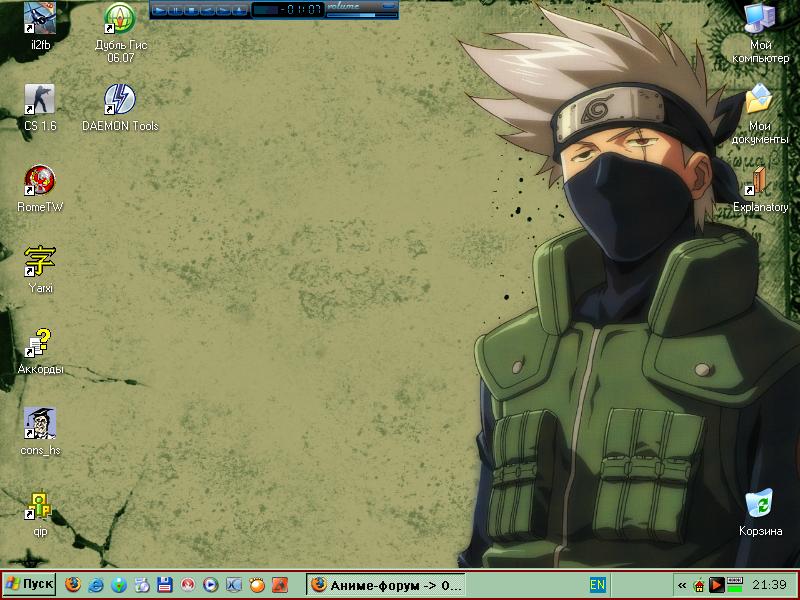Expand hidden tray icons with « arrow
This screenshot has width=800, height=600.
click(682, 585)
